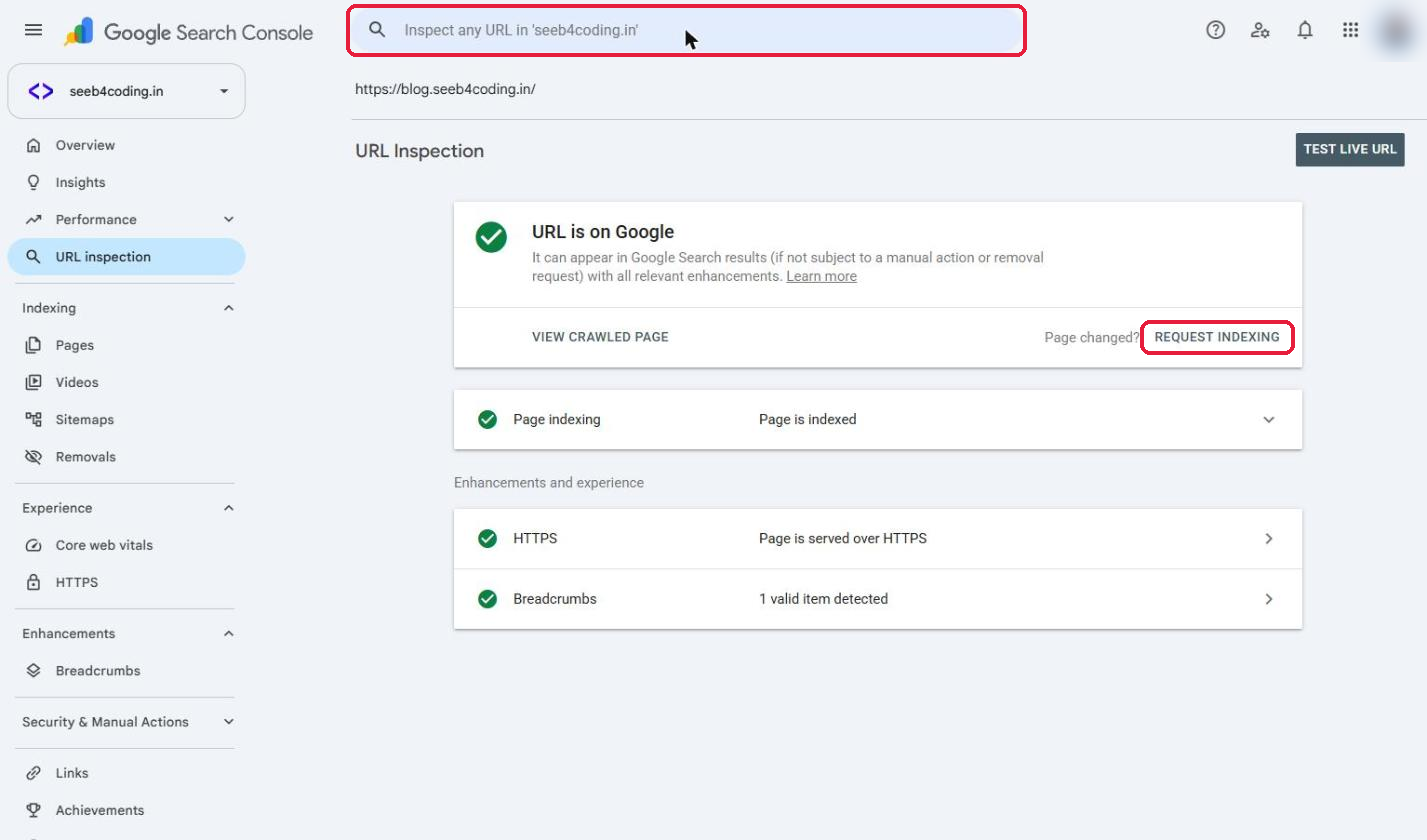Click the Links chain icon
Image resolution: width=1427 pixels, height=840 pixels.
[x=34, y=773]
